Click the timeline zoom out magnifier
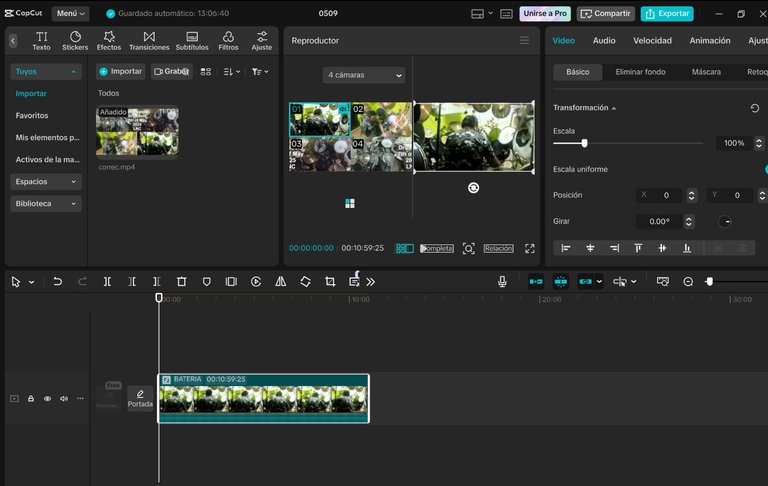 (688, 282)
